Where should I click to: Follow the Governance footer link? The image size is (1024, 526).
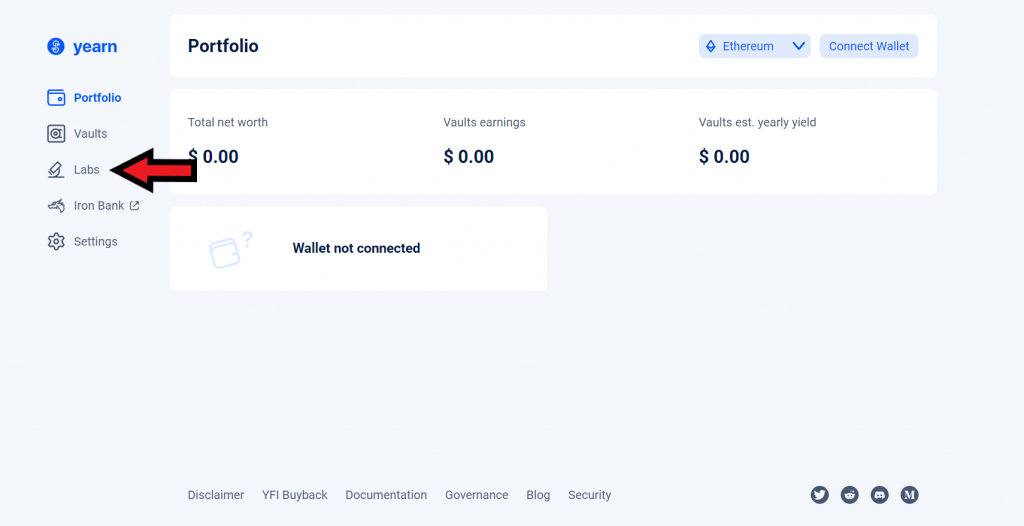[x=476, y=495]
